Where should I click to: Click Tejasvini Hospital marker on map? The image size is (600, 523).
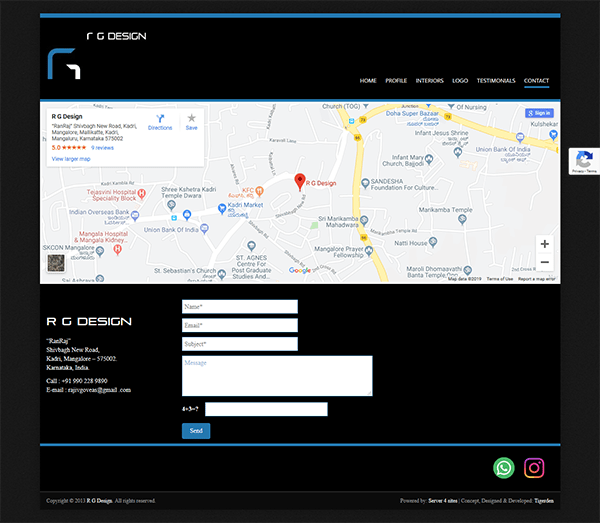point(142,194)
